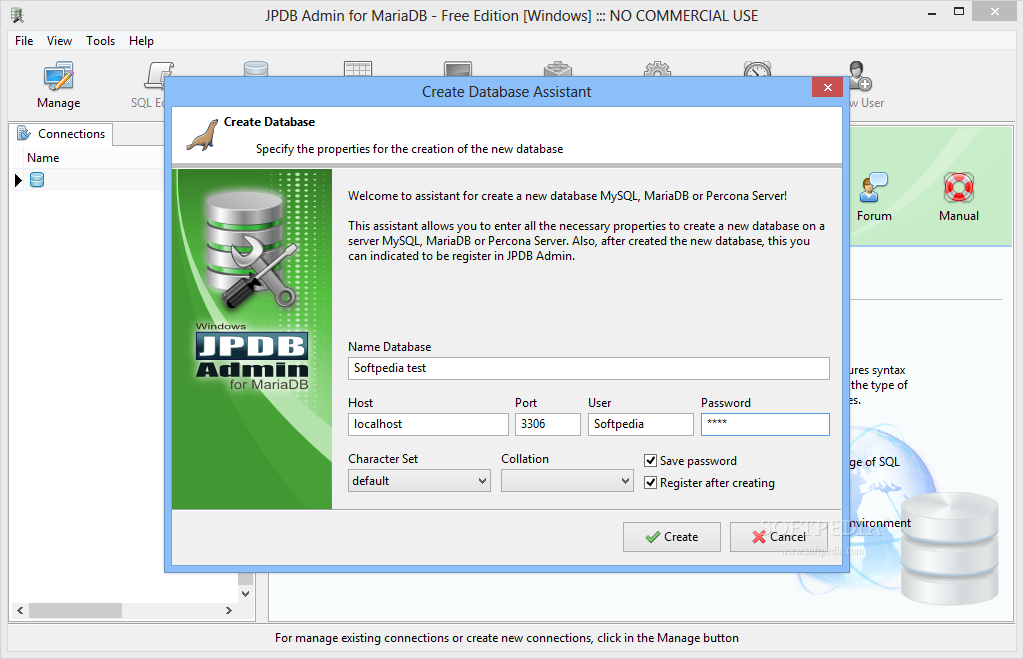Uncheck Register after creating checkbox
Screen dimensions: 1024x659
650,483
